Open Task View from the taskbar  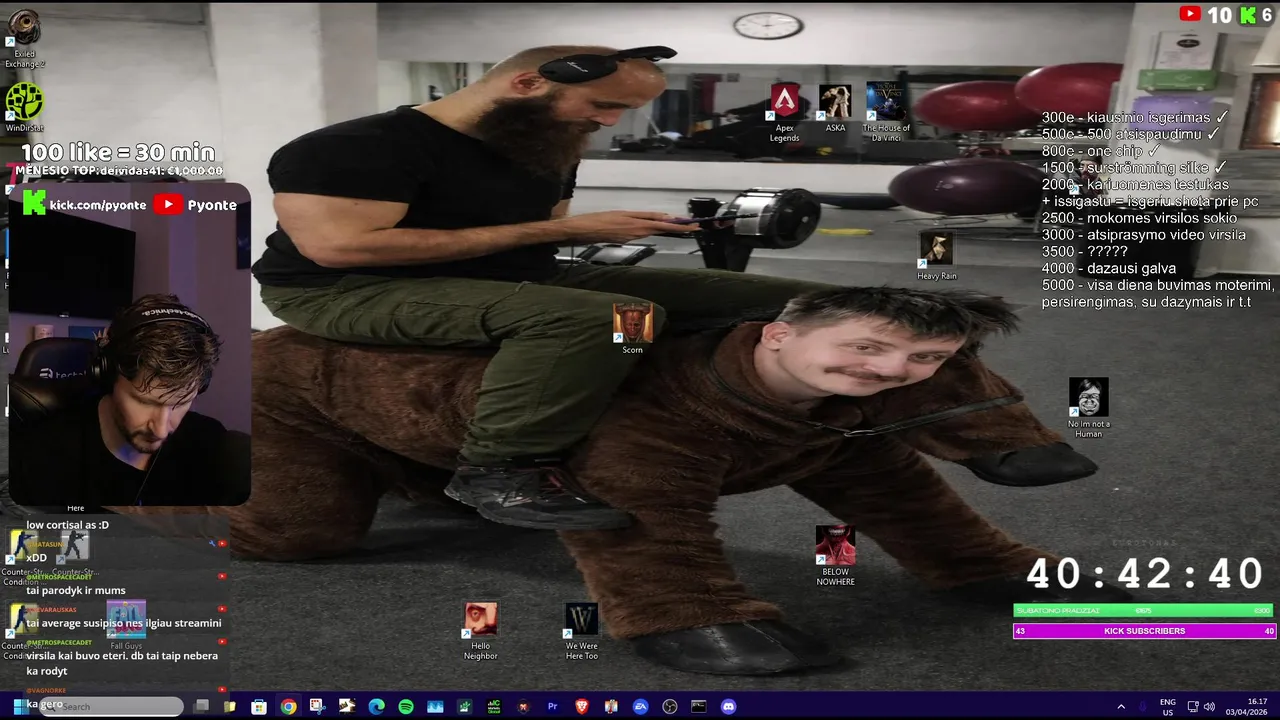201,706
